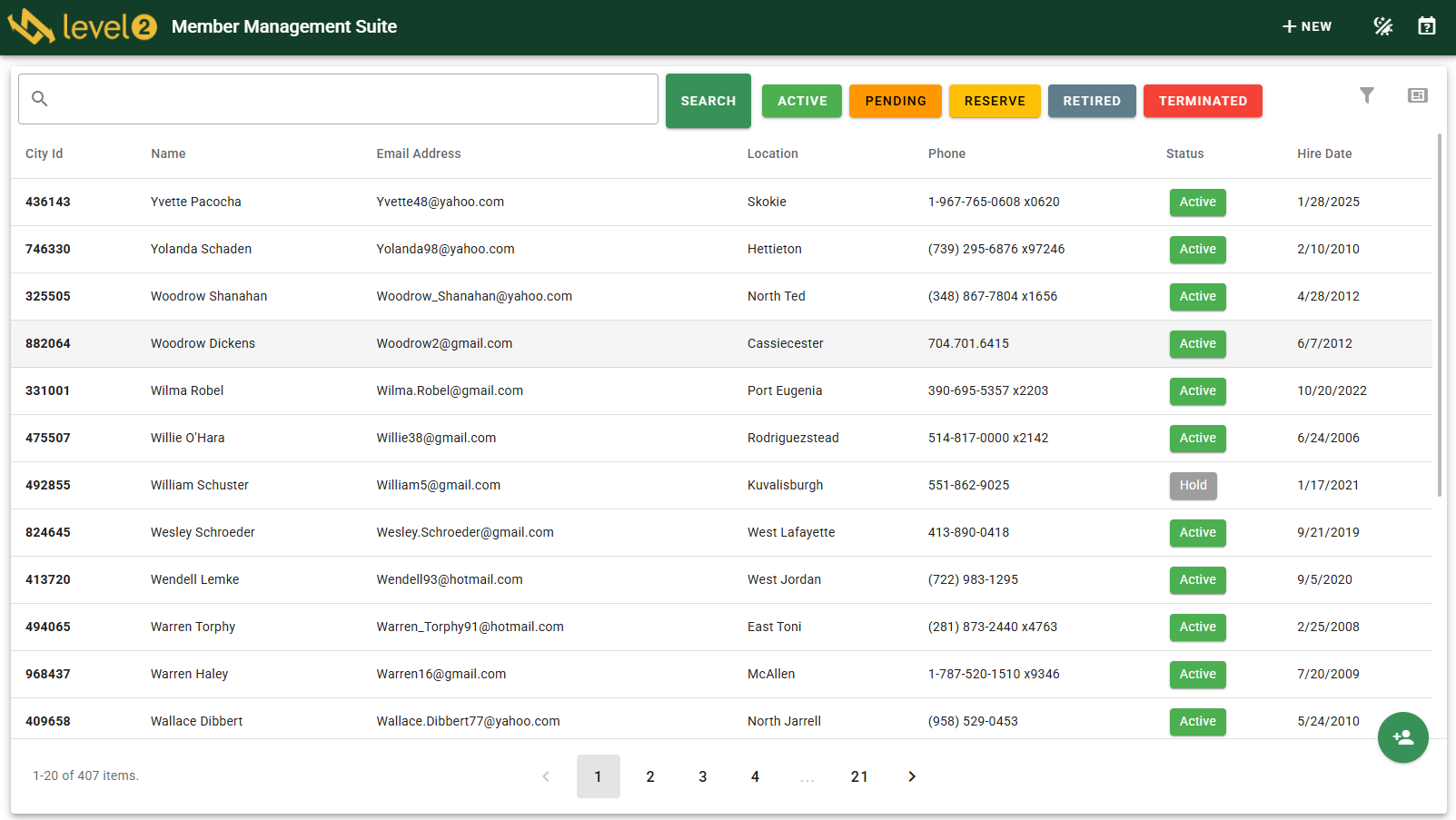This screenshot has height=820, width=1456.
Task: Select City Id 325505
Action: pyautogui.click(x=48, y=296)
